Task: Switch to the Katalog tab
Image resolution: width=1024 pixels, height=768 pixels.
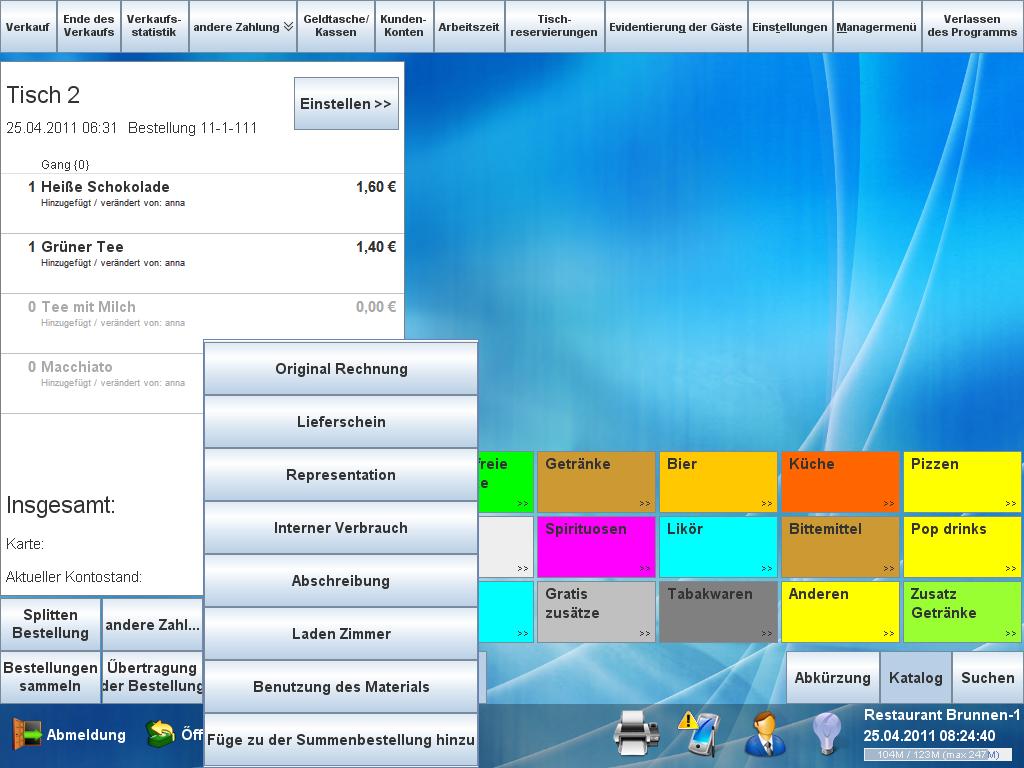Action: click(915, 678)
